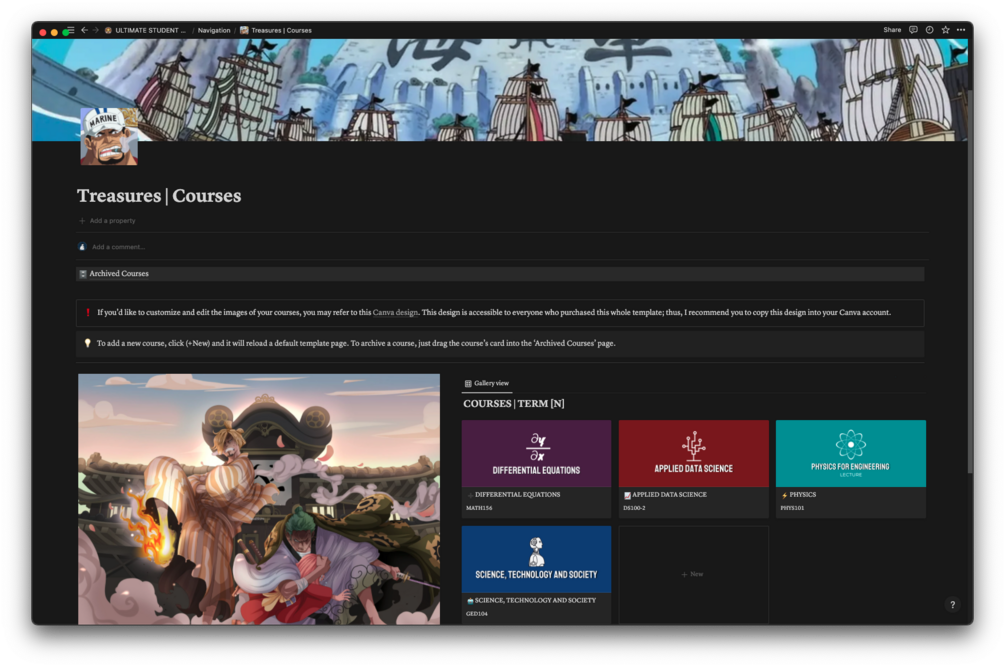The image size is (1005, 667).
Task: Go back with the left arrow
Action: pos(84,30)
